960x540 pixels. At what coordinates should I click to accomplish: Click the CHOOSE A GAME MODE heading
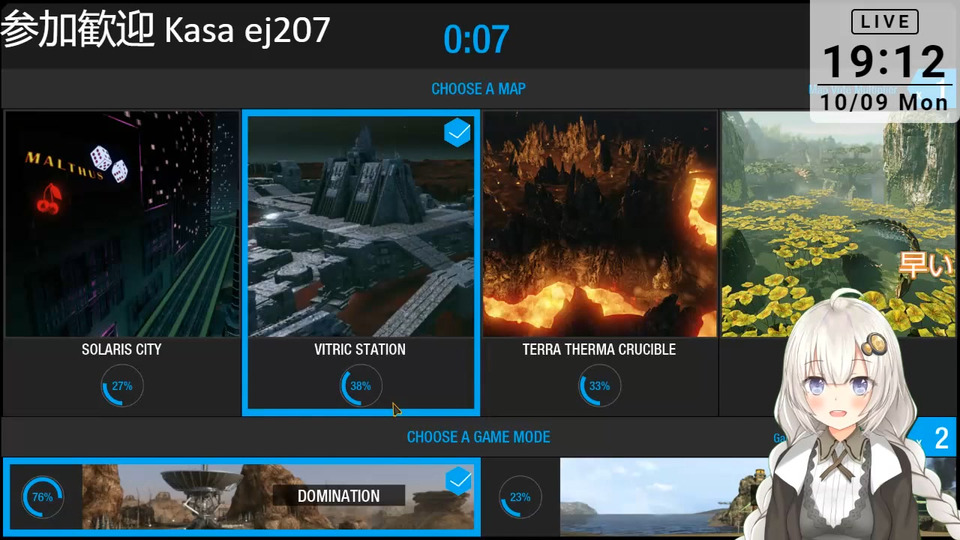[x=479, y=437]
